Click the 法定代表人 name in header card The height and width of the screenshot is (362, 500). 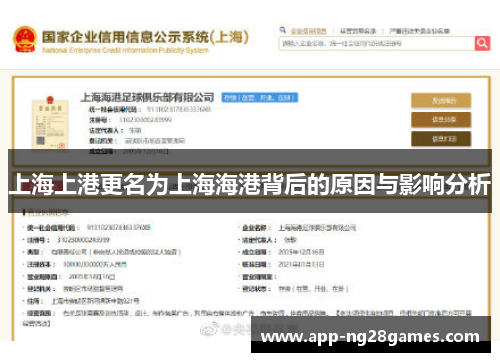pyautogui.click(x=135, y=130)
